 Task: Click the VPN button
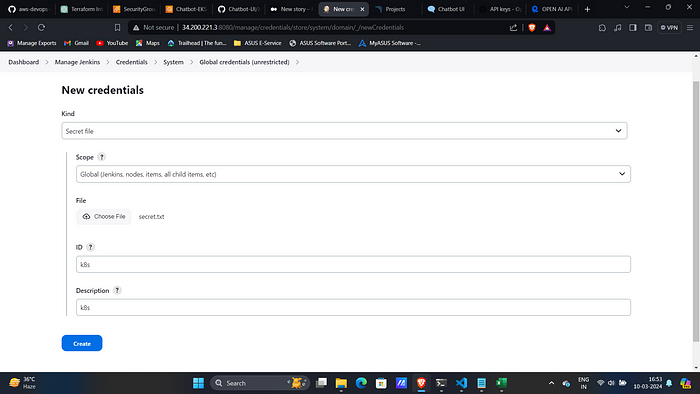point(669,28)
